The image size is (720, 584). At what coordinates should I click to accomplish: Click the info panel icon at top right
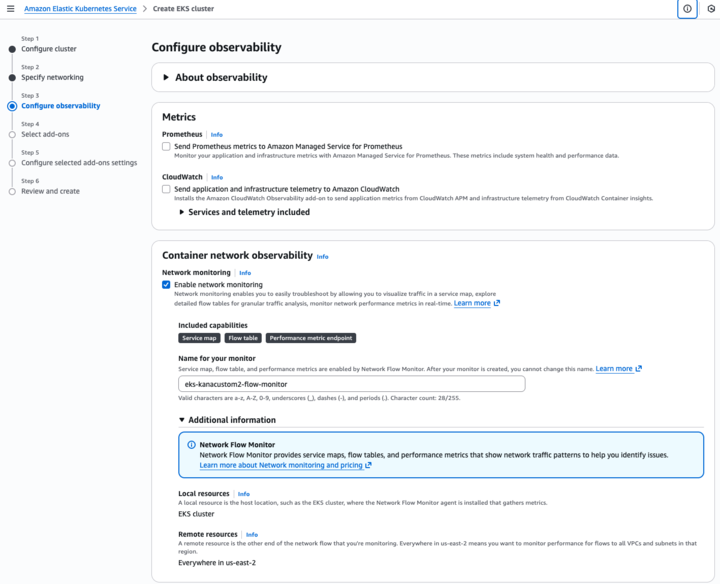click(687, 8)
